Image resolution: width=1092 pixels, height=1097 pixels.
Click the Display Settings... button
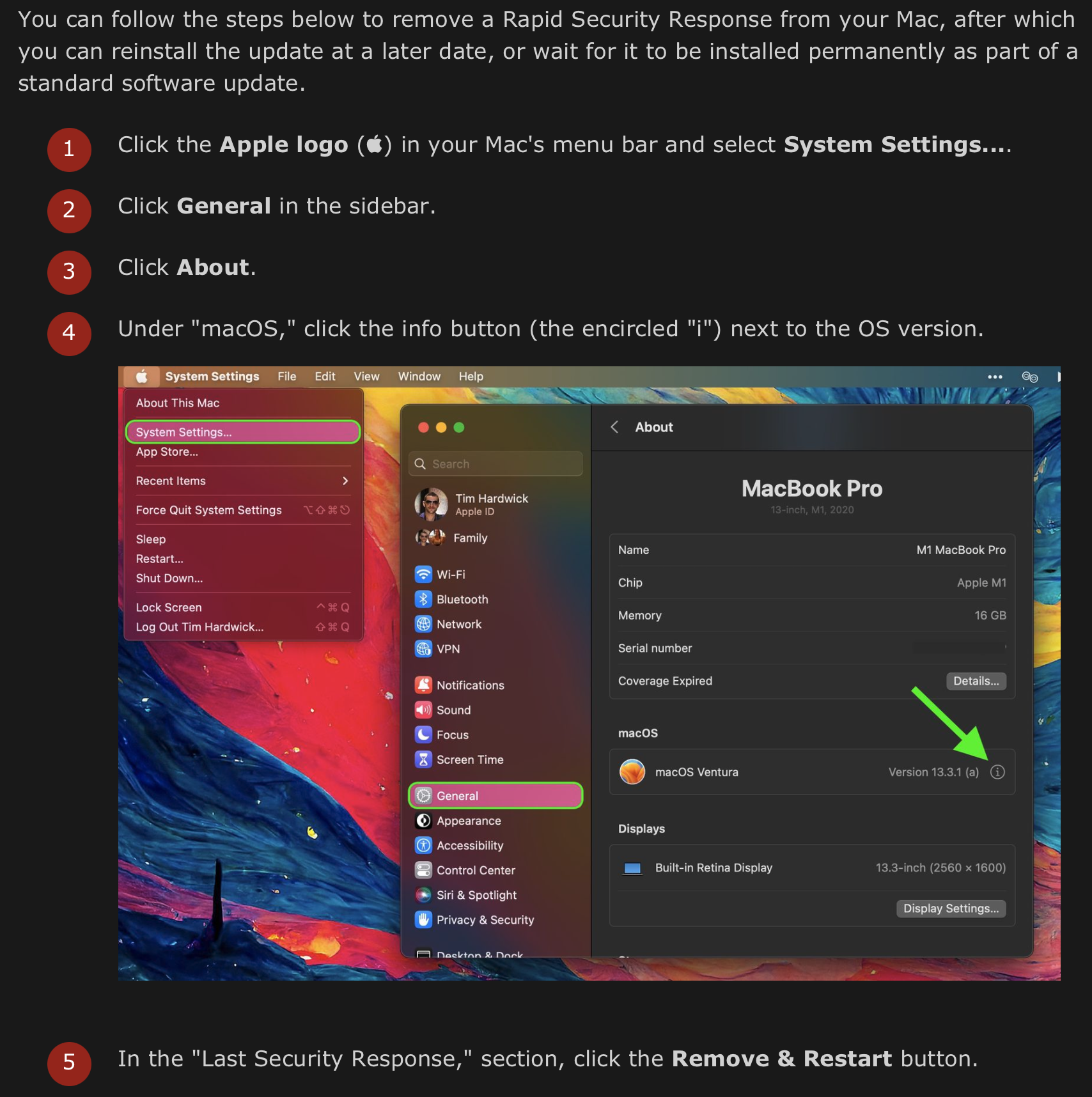click(x=951, y=908)
